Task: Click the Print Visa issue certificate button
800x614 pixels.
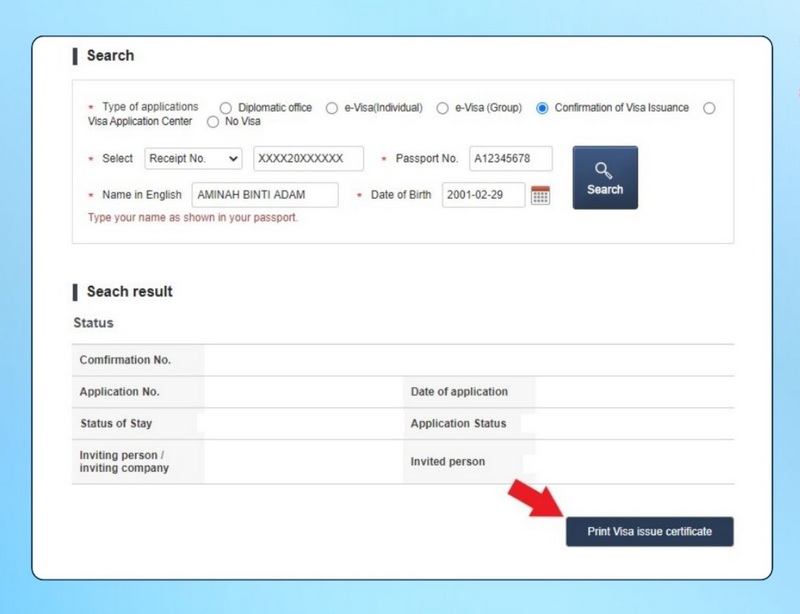Action: 649,531
